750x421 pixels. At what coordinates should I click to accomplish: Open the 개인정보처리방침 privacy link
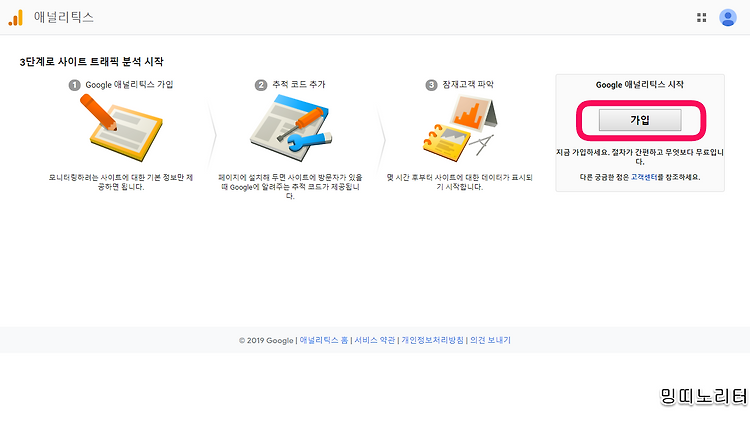pyautogui.click(x=432, y=340)
